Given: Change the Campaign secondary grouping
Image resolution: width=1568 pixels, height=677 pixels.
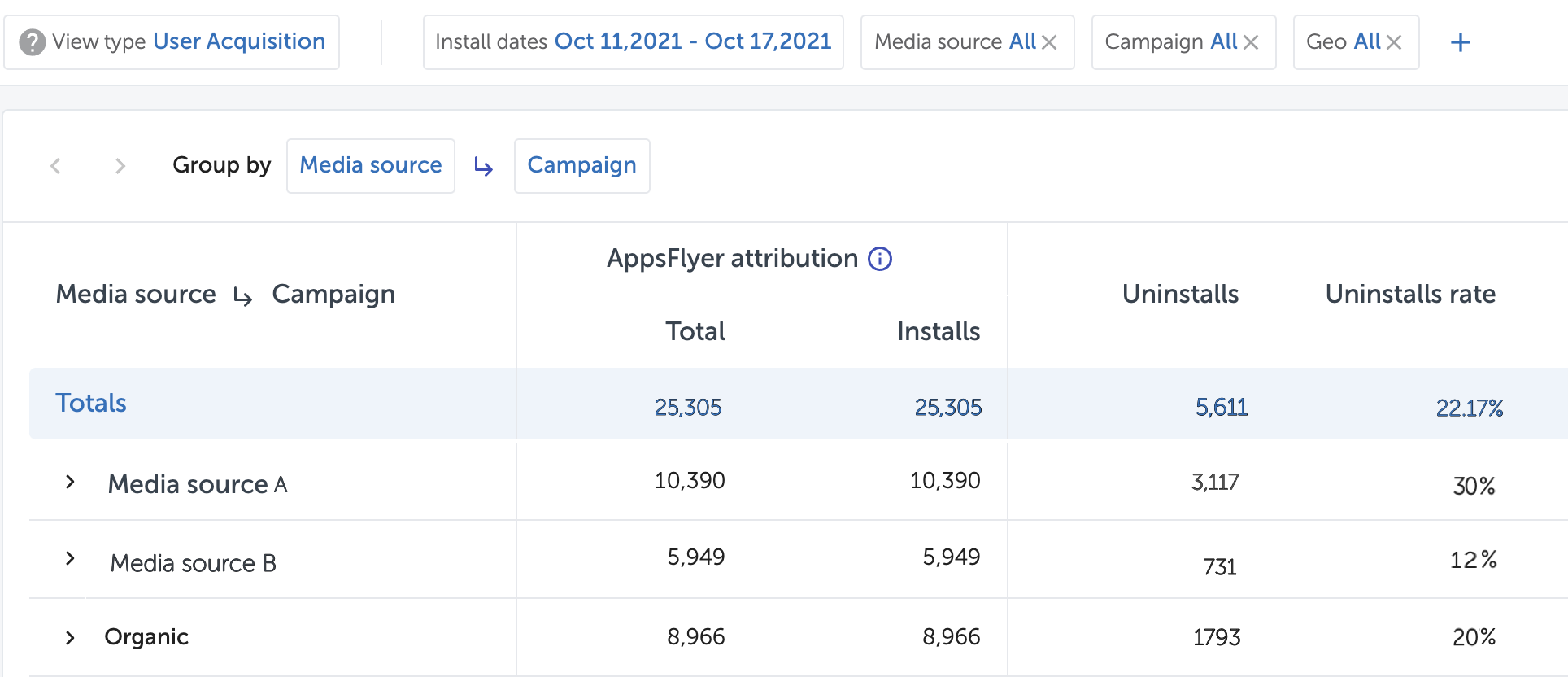Looking at the screenshot, I should [x=581, y=165].
